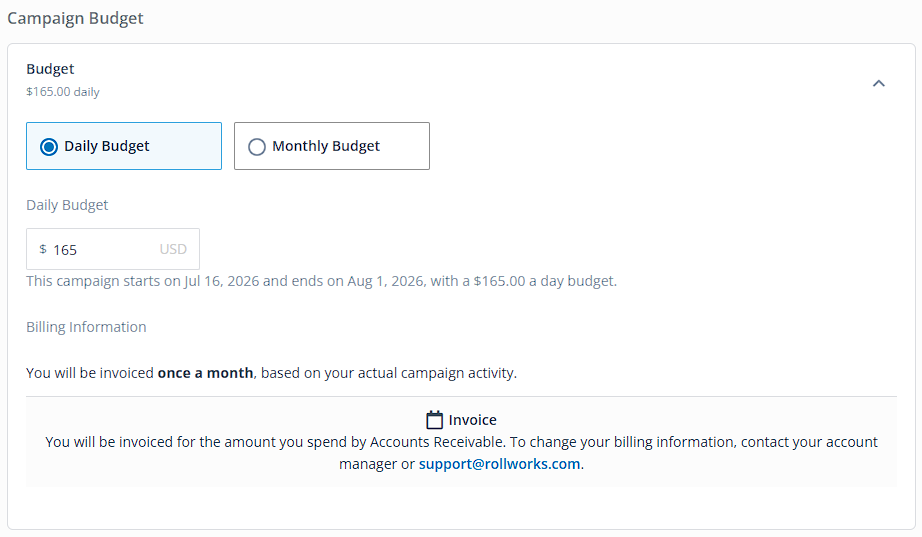This screenshot has width=922, height=537.
Task: Select the Monthly Budget radio circle
Action: click(256, 146)
